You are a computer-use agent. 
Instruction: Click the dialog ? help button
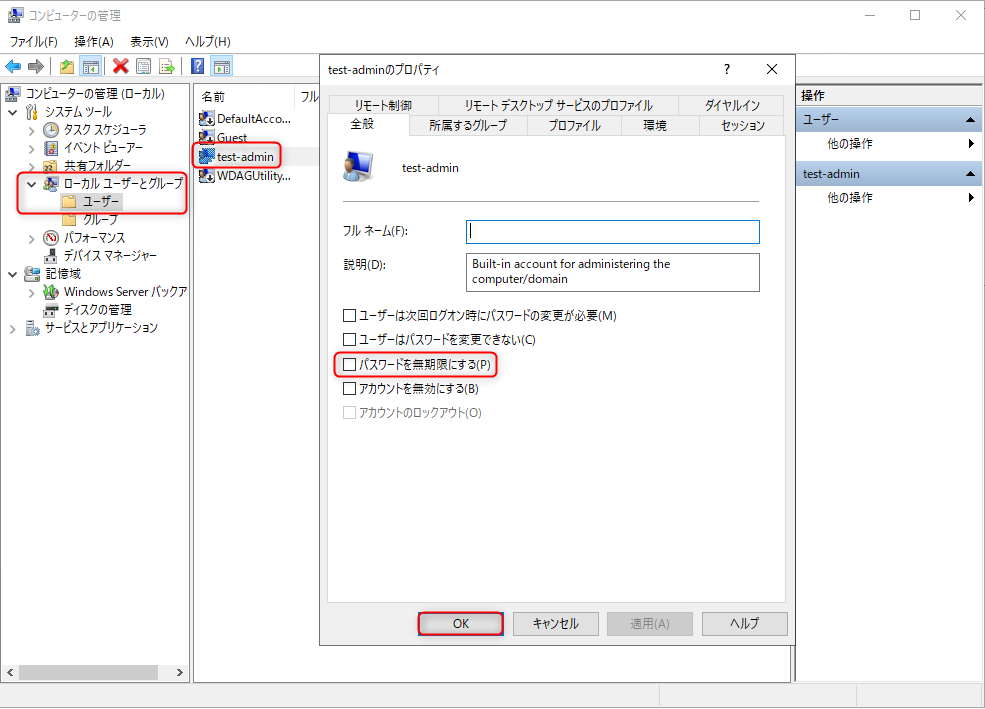(x=727, y=69)
